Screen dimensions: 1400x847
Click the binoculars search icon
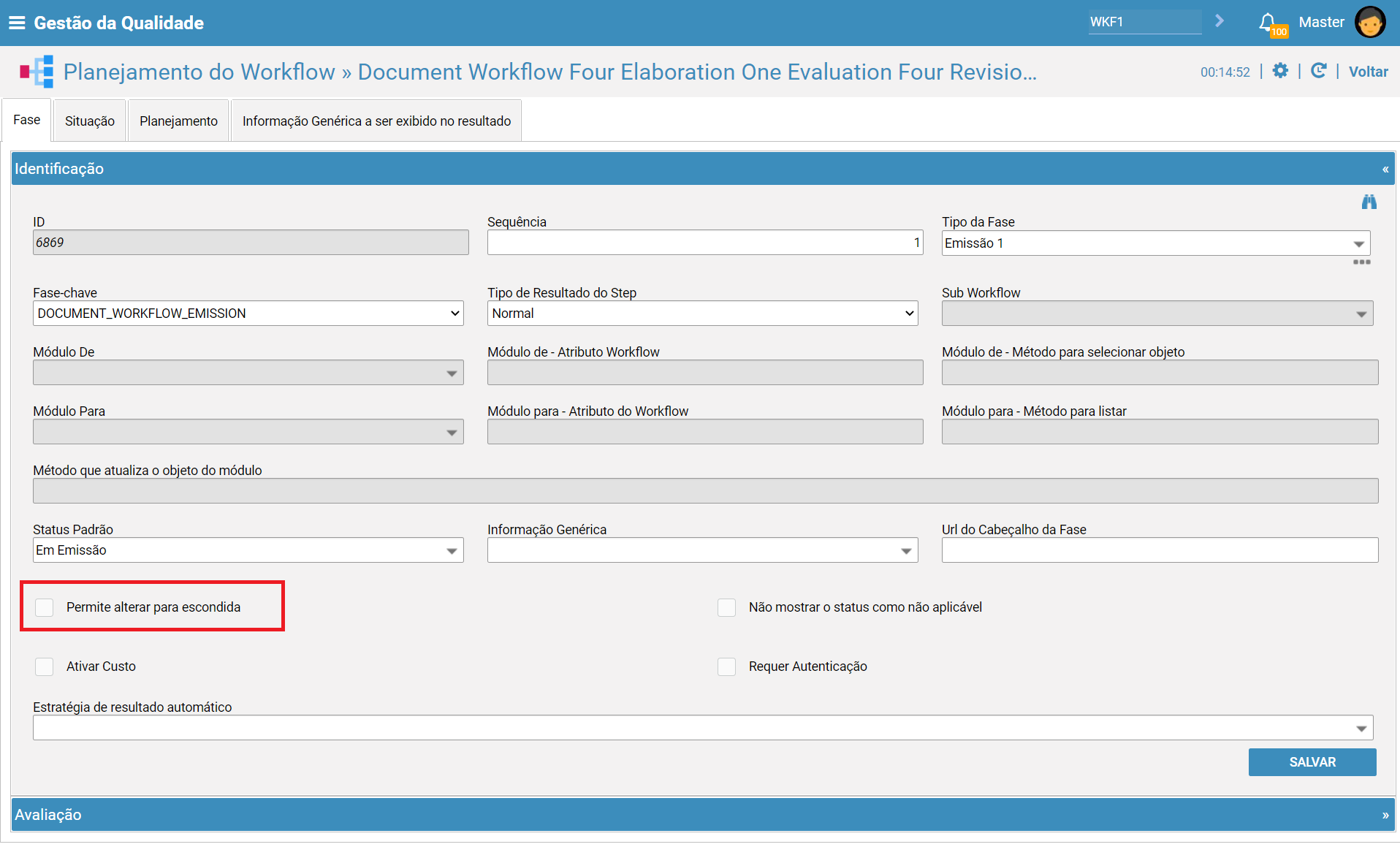[x=1369, y=202]
